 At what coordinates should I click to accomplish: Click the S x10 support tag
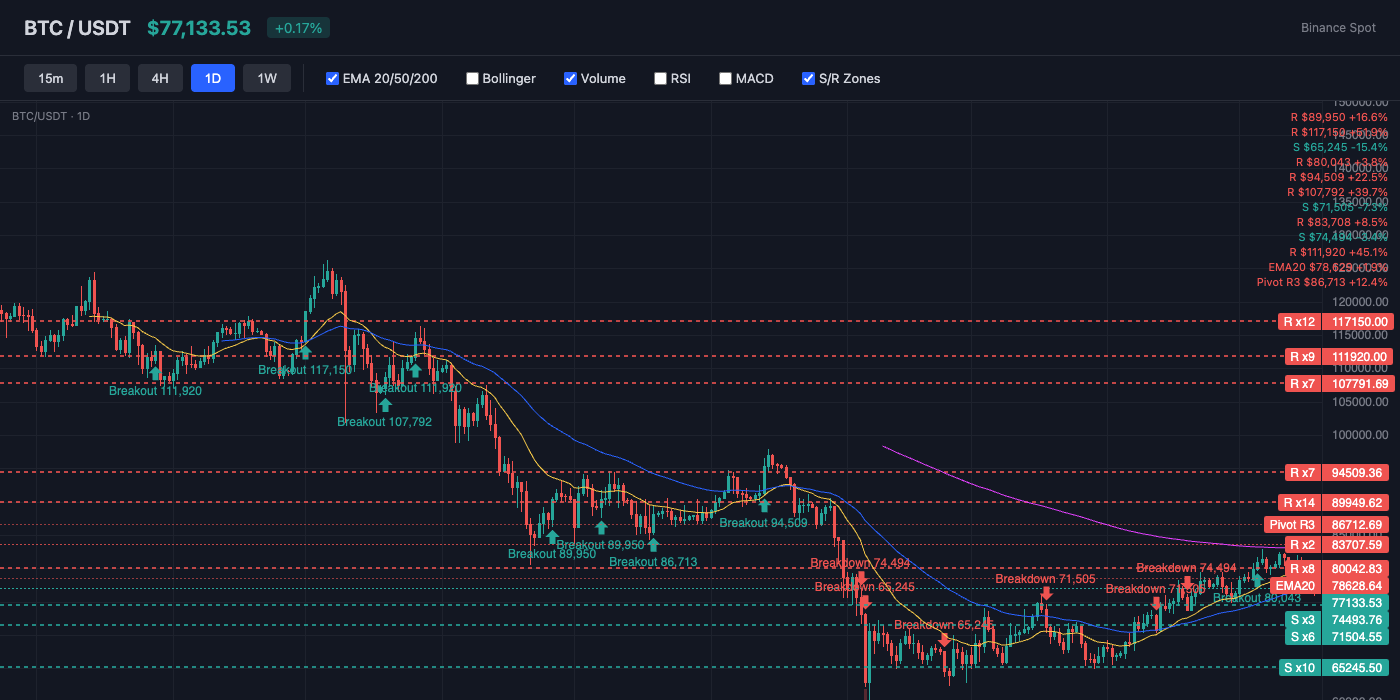tap(1299, 667)
